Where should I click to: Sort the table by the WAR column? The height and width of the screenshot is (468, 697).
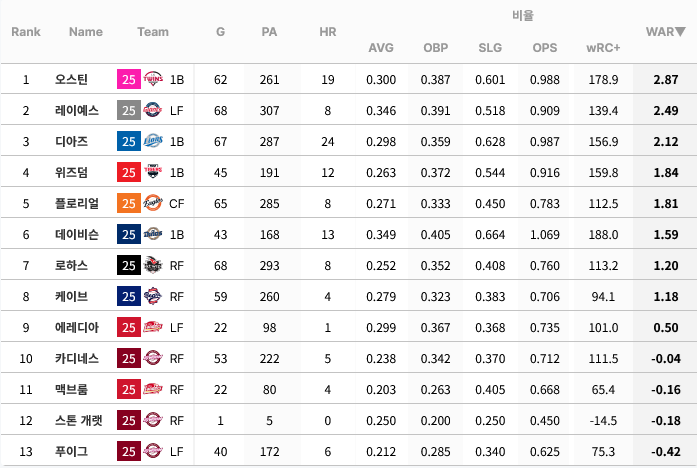(665, 32)
